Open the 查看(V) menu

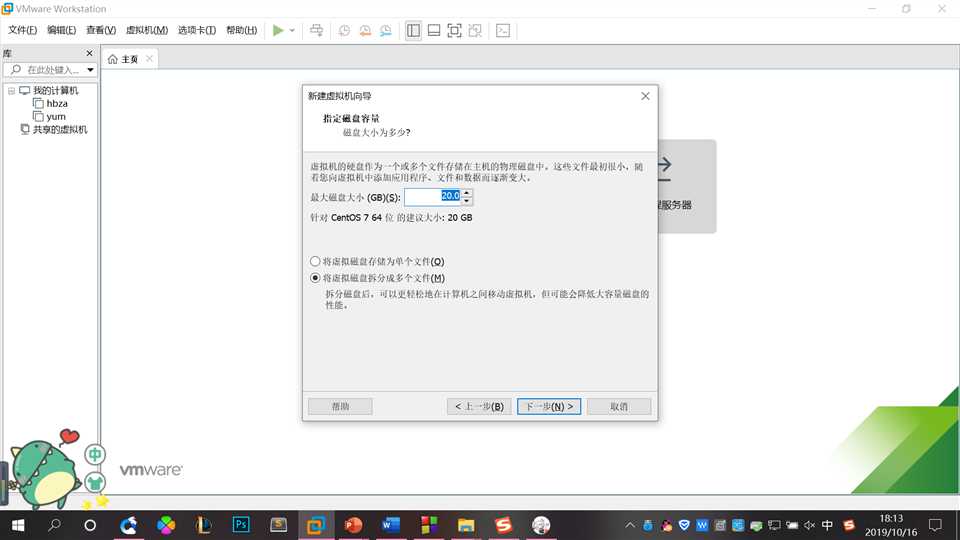point(101,30)
